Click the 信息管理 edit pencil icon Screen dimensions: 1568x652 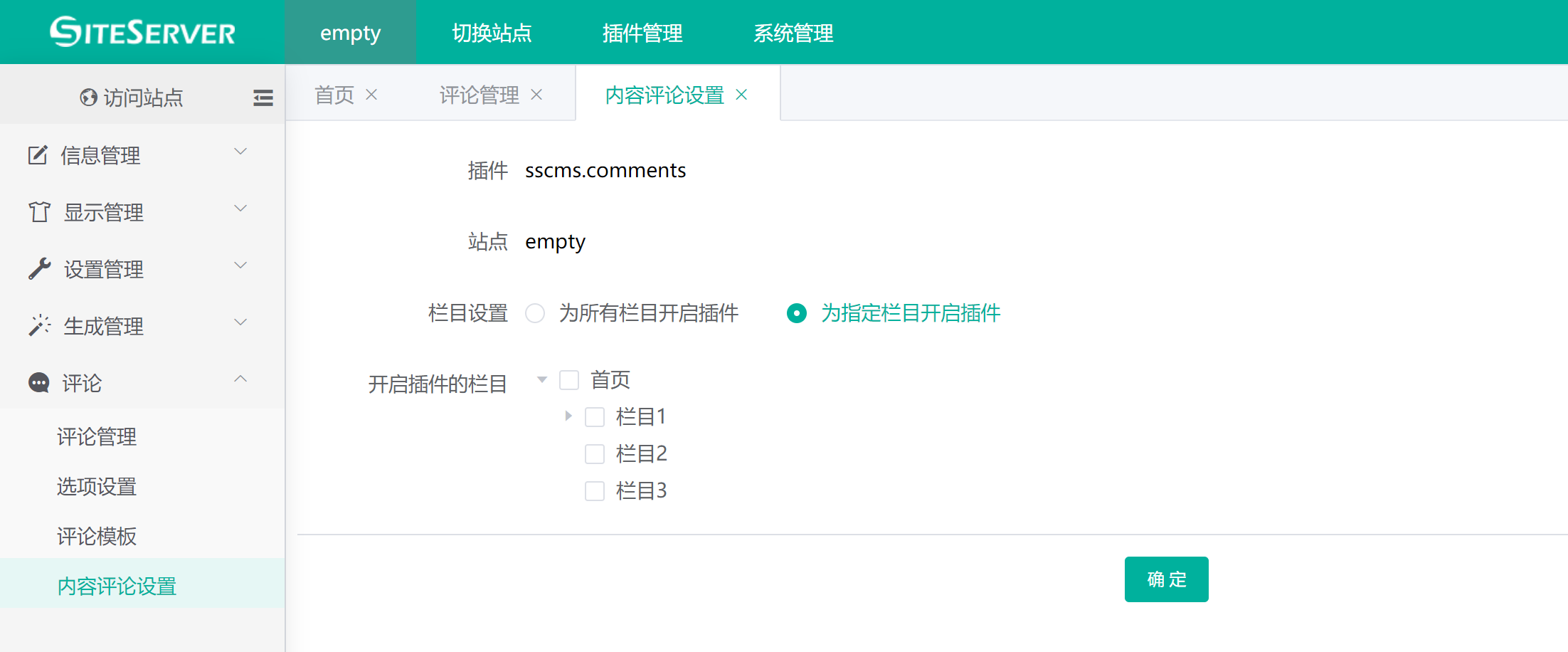(38, 155)
